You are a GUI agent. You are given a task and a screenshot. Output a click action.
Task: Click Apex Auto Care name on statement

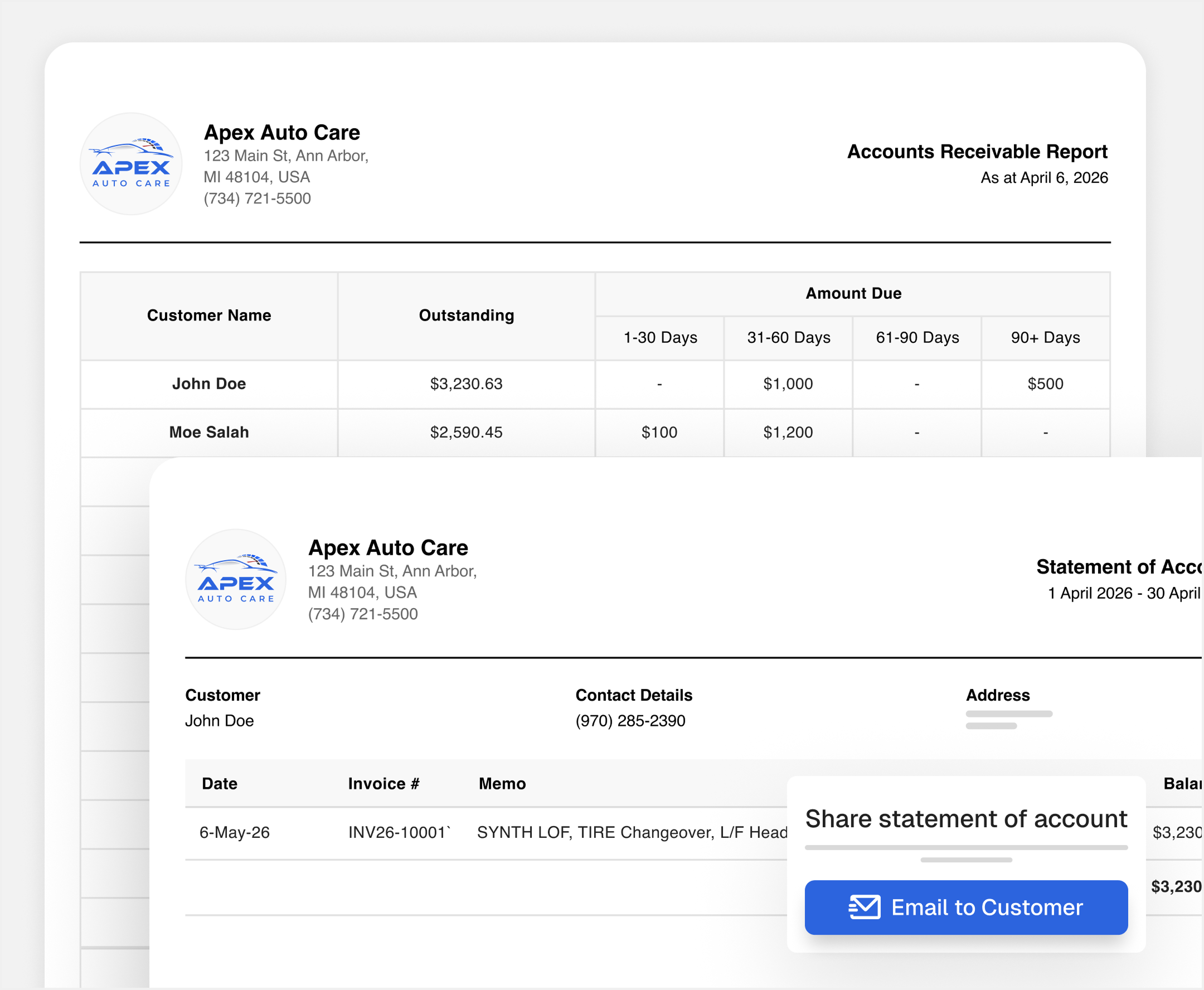[x=388, y=547]
